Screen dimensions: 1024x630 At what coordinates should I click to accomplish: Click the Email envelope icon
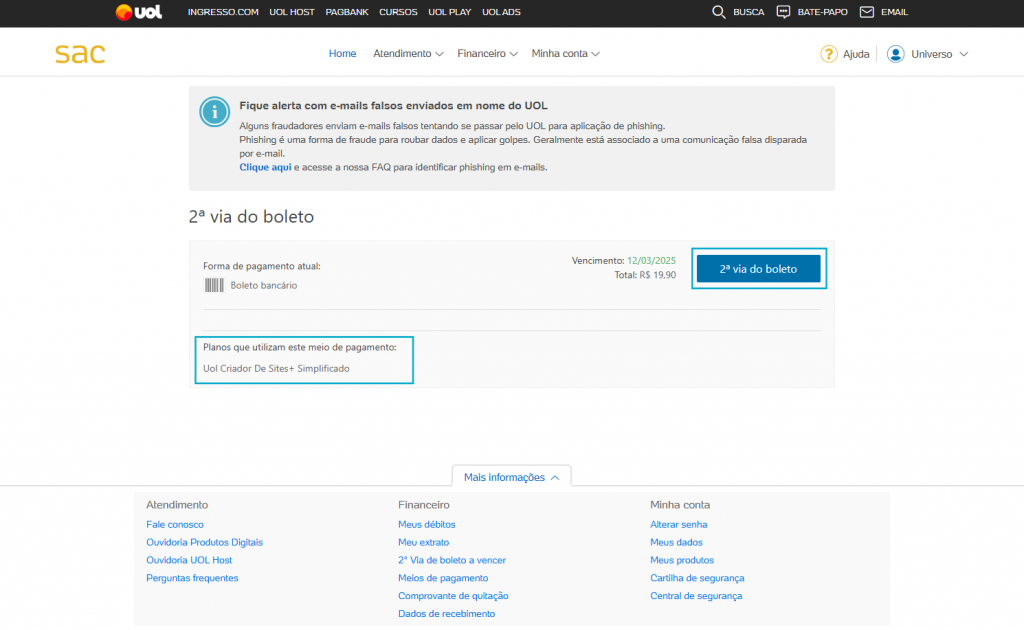pyautogui.click(x=867, y=12)
